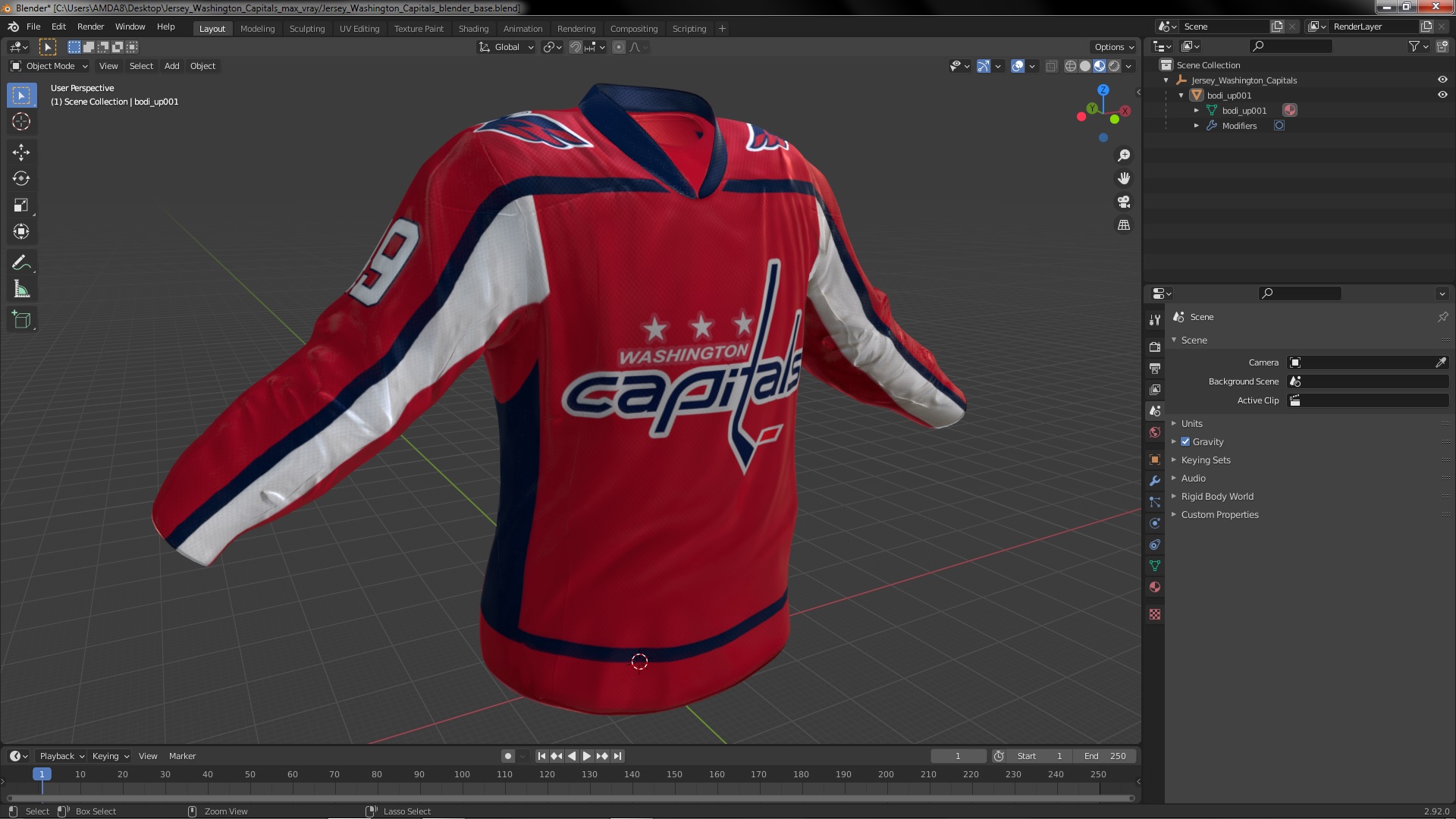Screen dimensions: 1456x819
Task: Toggle auto keying record button
Action: coord(507,756)
